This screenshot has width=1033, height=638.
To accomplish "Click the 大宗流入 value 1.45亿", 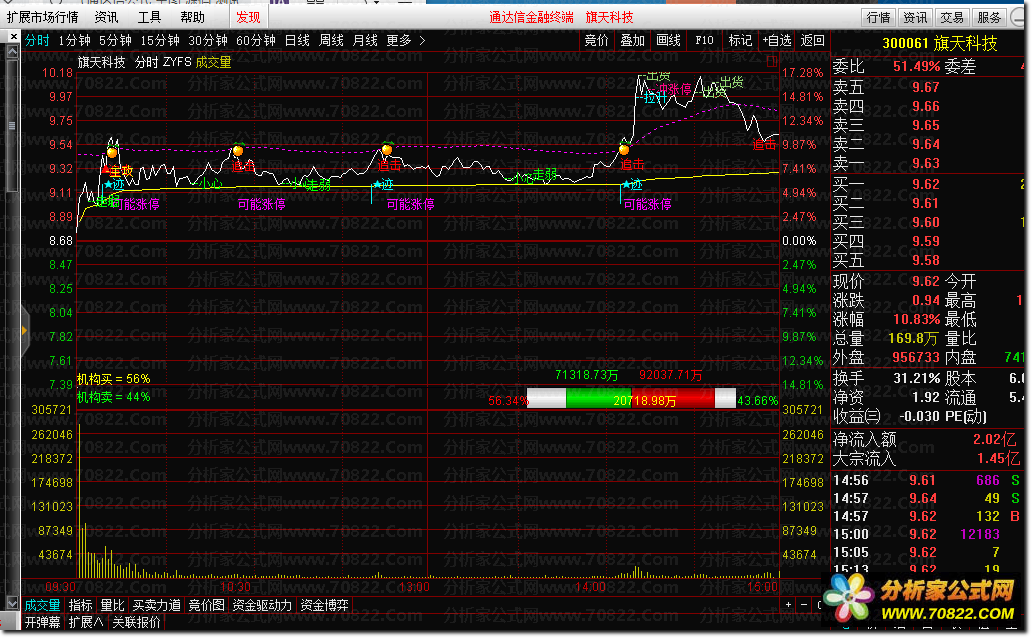I will click(x=997, y=459).
